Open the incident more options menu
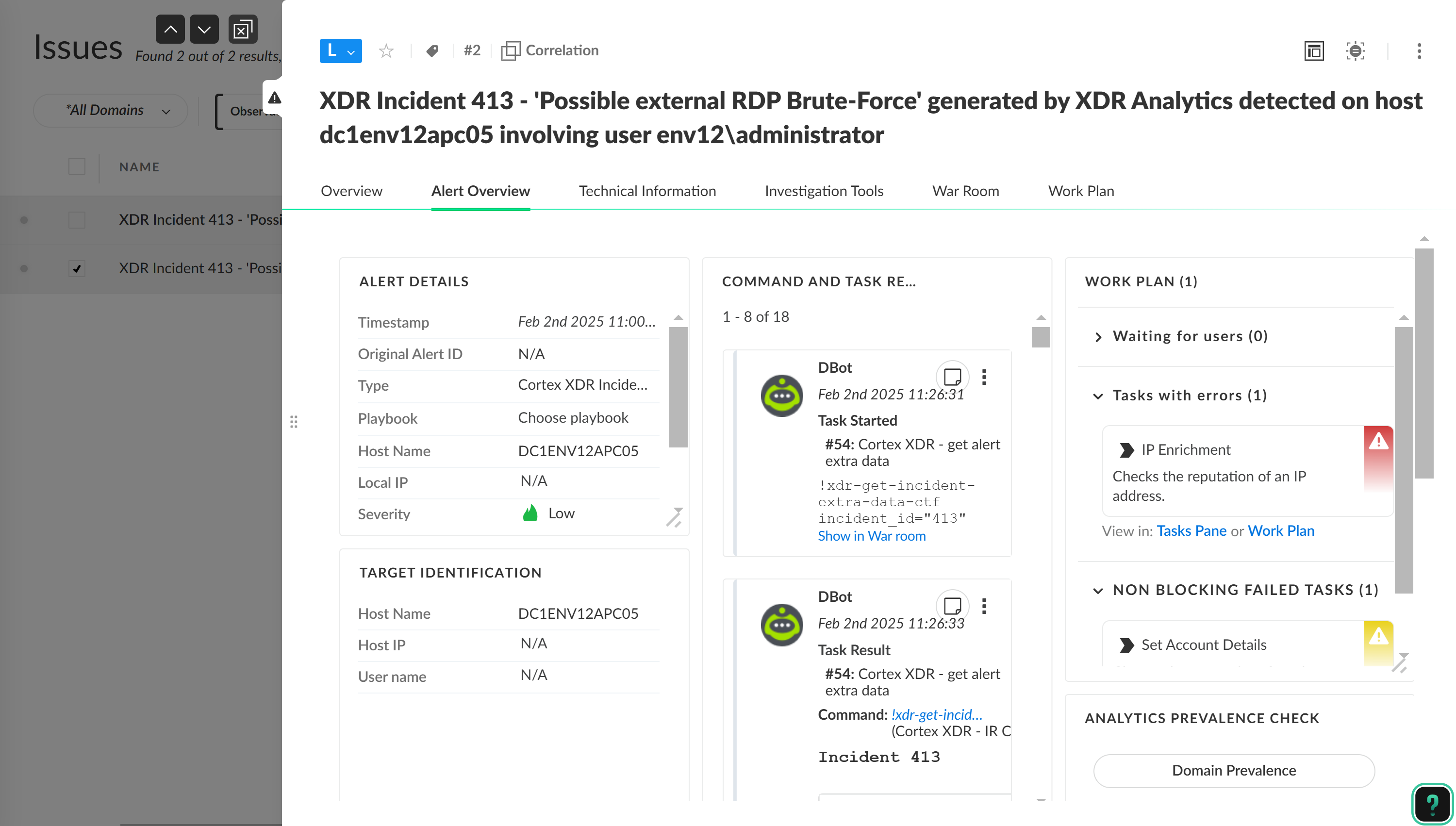Screen dimensions: 1456x826 coord(1419,51)
